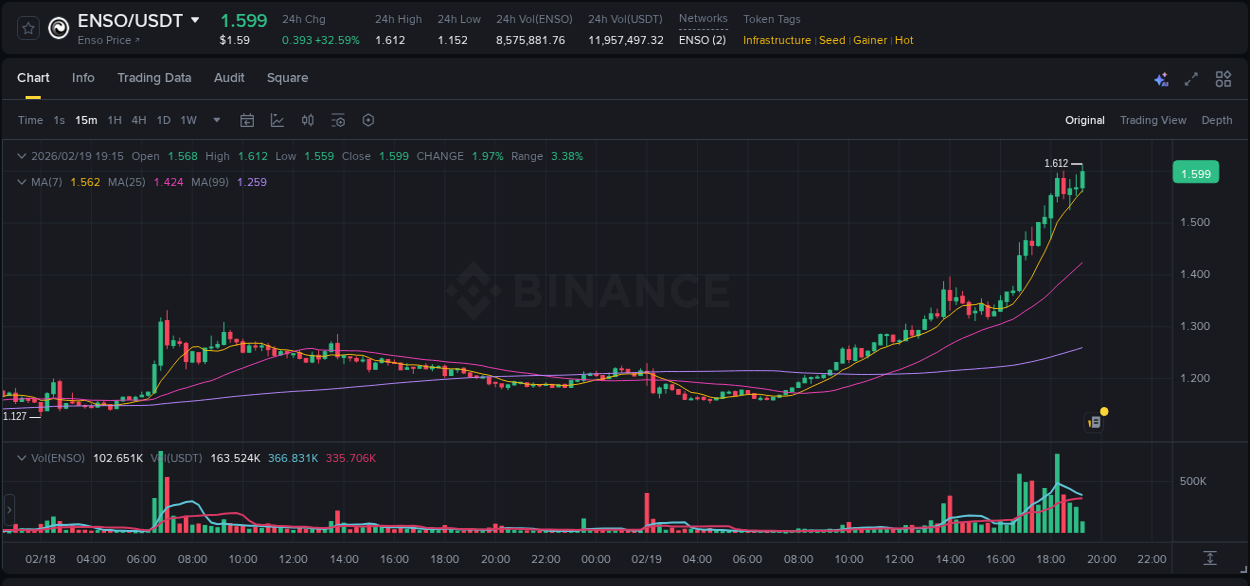Collapse the Vol(ENSO) volume panel
The height and width of the screenshot is (586, 1250).
pos(21,456)
